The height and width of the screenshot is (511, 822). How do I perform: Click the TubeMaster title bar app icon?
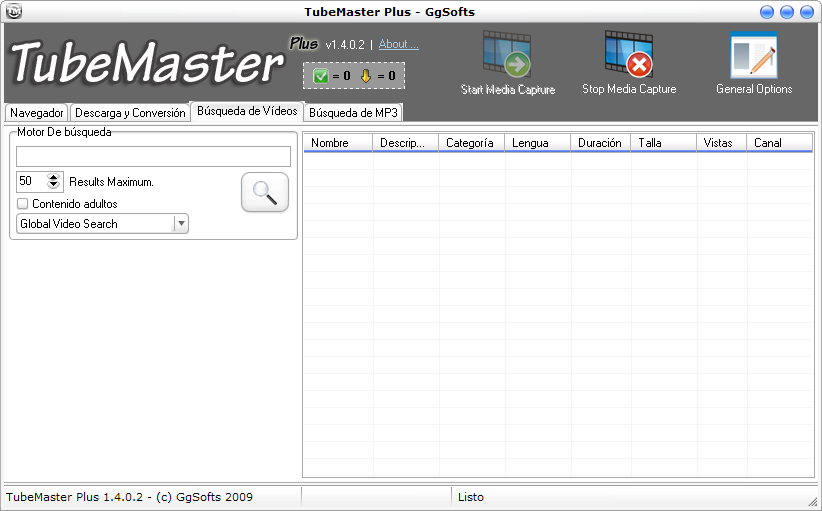coord(14,12)
